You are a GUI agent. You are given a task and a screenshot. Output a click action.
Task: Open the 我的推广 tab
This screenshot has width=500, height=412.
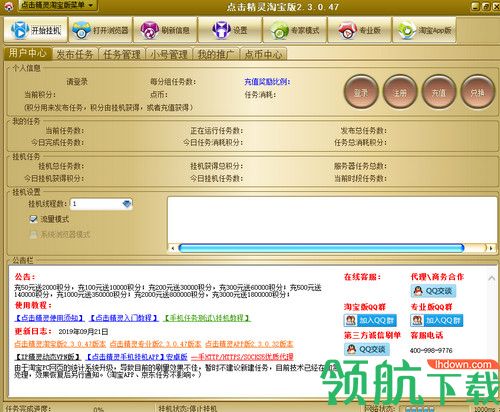click(x=216, y=54)
